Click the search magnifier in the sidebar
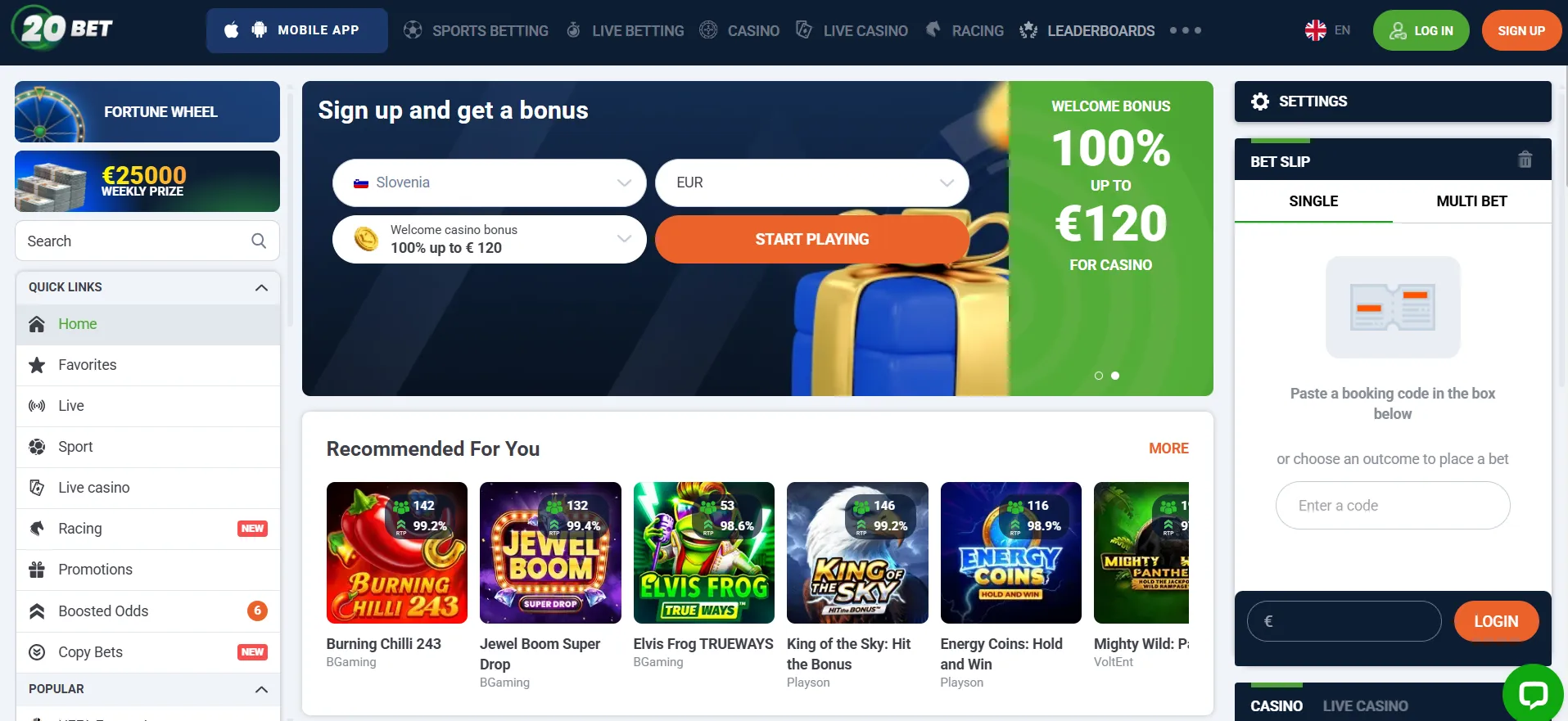This screenshot has width=1568, height=721. (258, 241)
